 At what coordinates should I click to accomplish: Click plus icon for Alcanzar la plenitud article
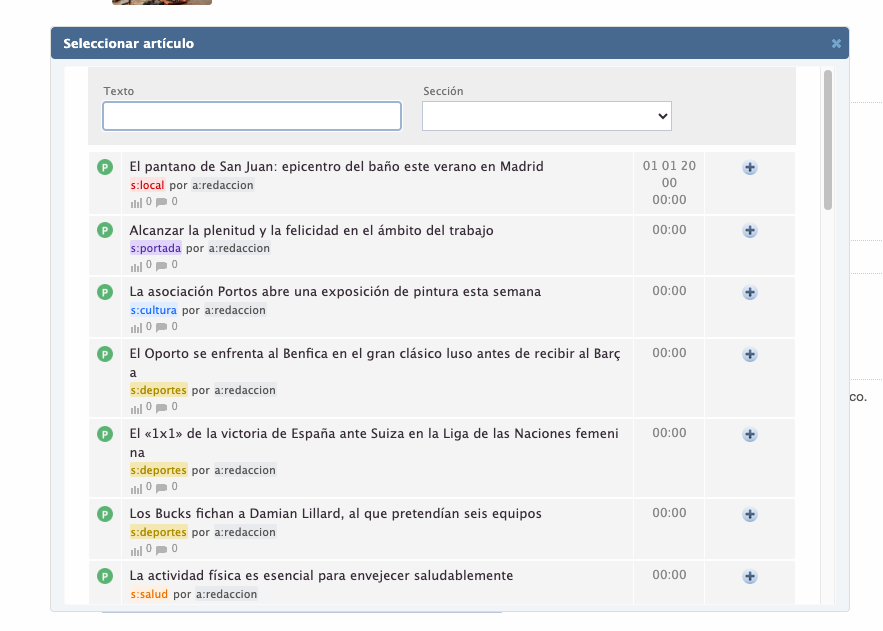(750, 231)
